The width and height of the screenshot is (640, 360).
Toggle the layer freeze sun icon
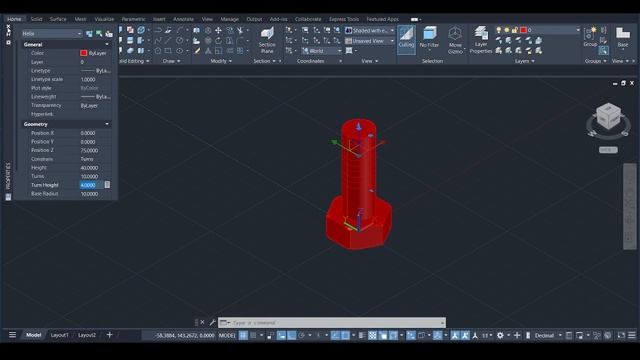507,30
